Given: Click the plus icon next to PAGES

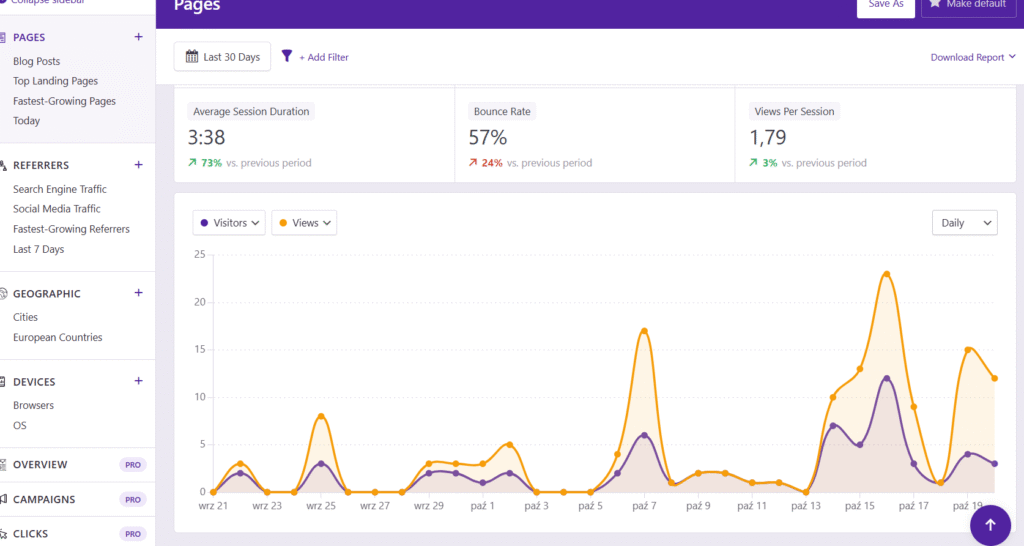Looking at the screenshot, I should [138, 37].
